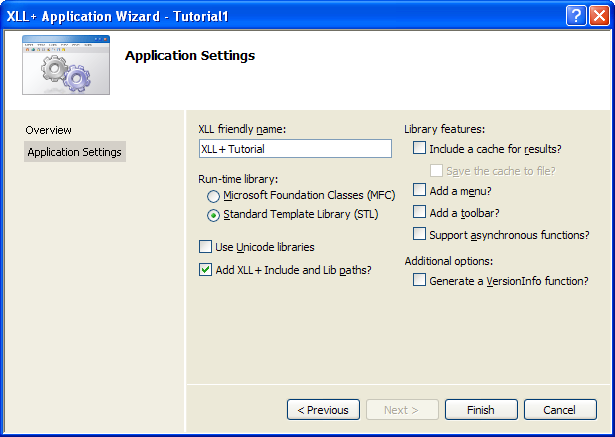The image size is (615, 437).
Task: Click the disabled Next button
Action: 402,410
